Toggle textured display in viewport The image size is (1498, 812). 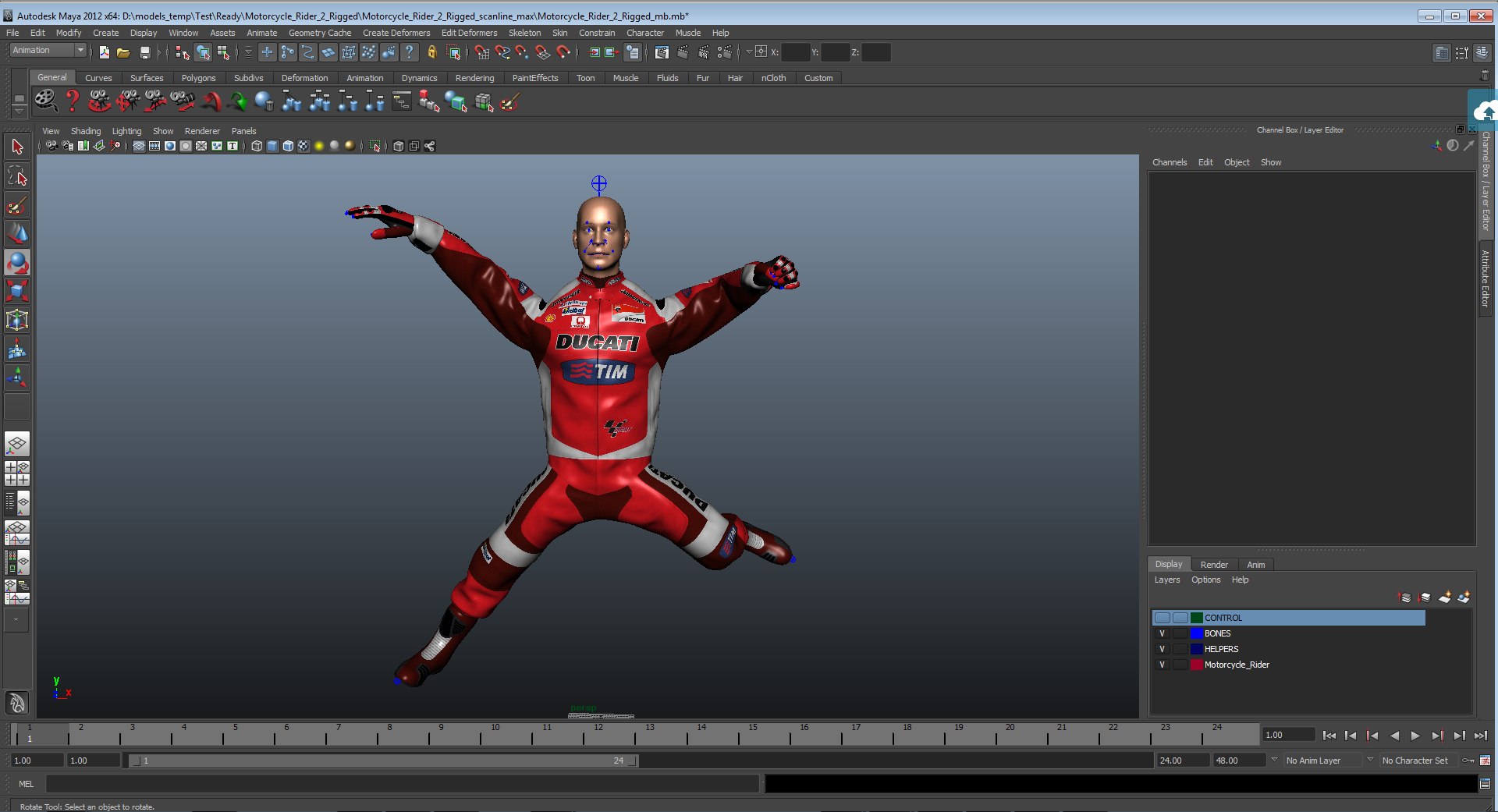pos(304,146)
